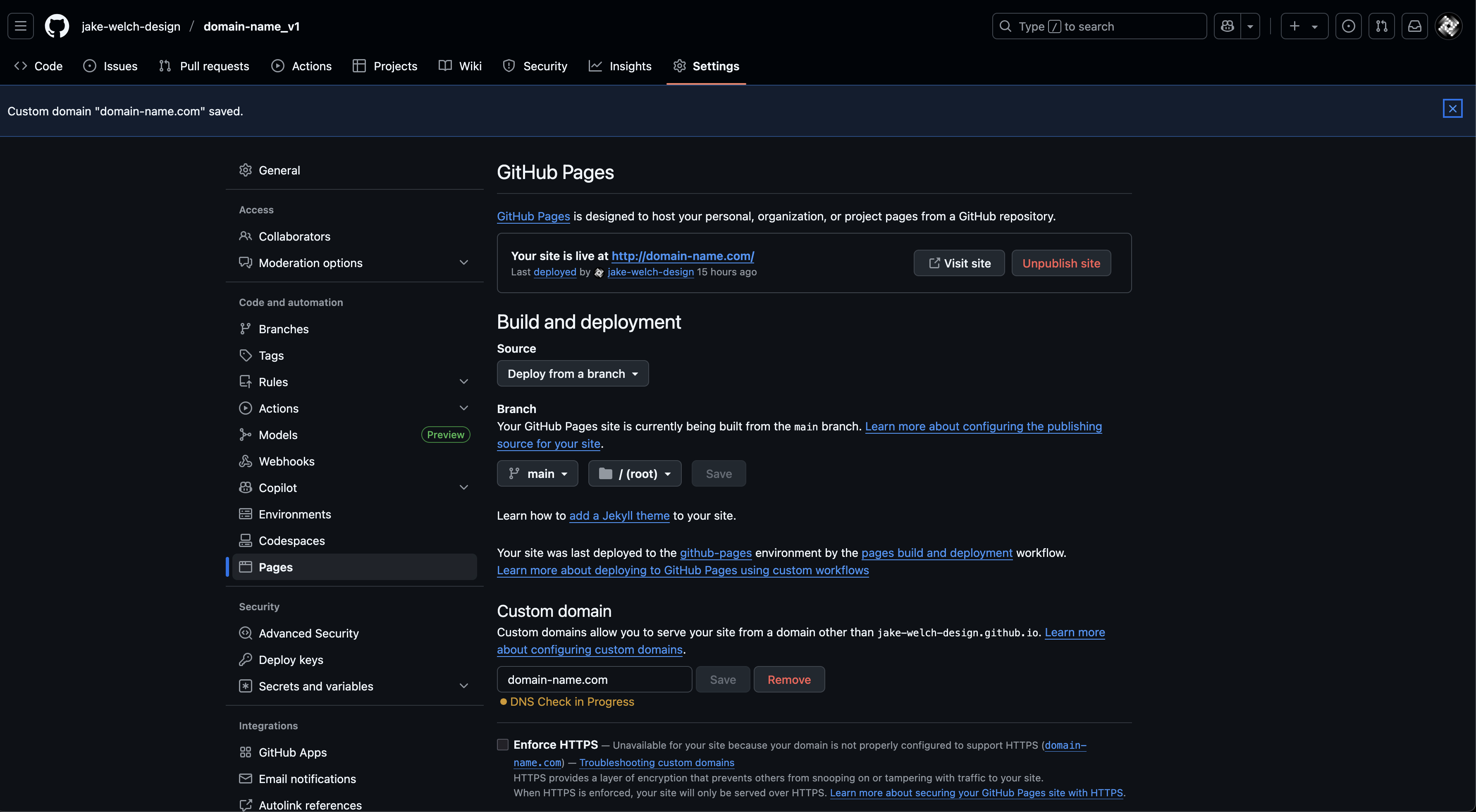Switch to the Pull requests tab
Screen dimensions: 1476x812
coord(204,66)
